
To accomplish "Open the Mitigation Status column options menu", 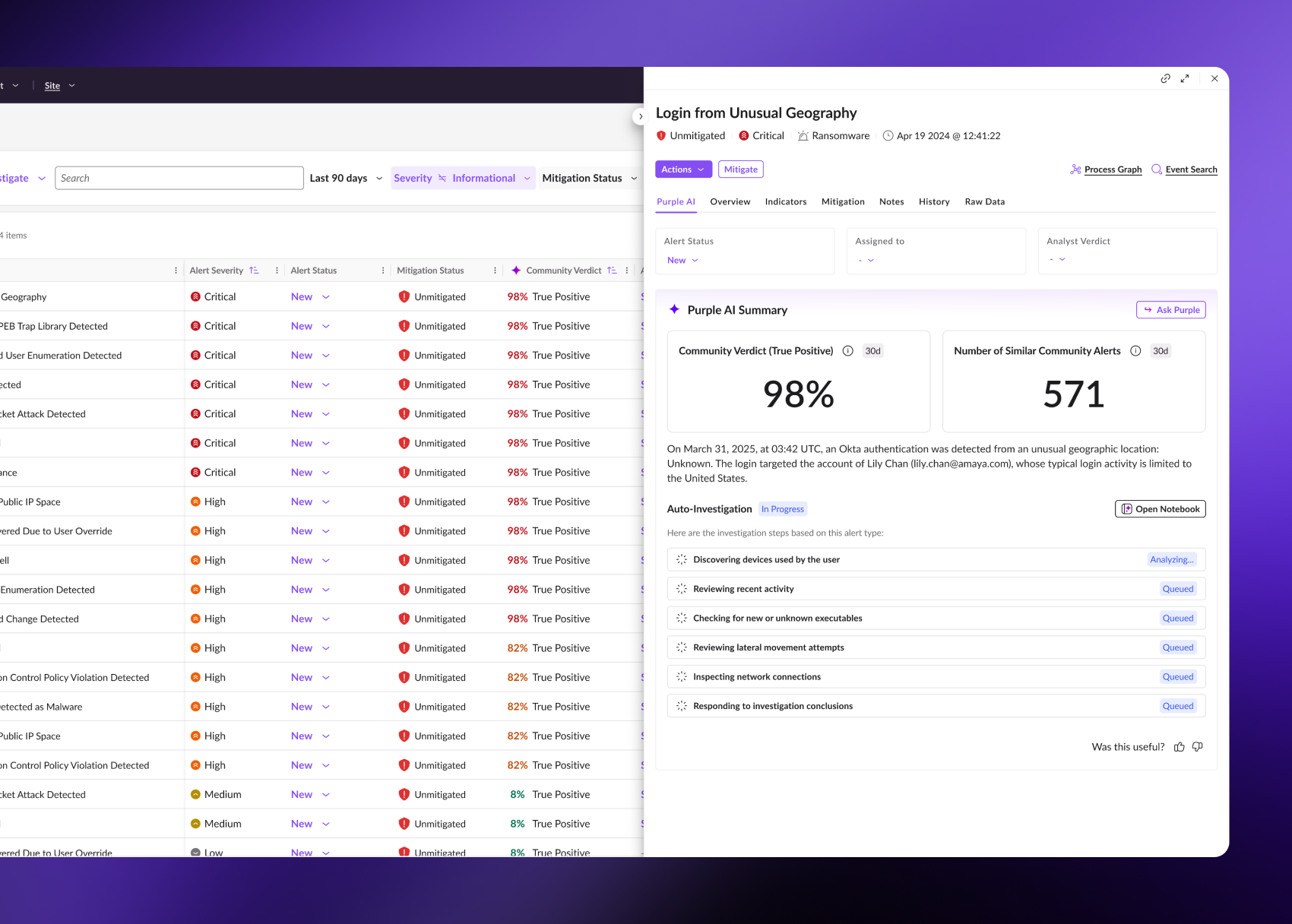I will pos(495,271).
